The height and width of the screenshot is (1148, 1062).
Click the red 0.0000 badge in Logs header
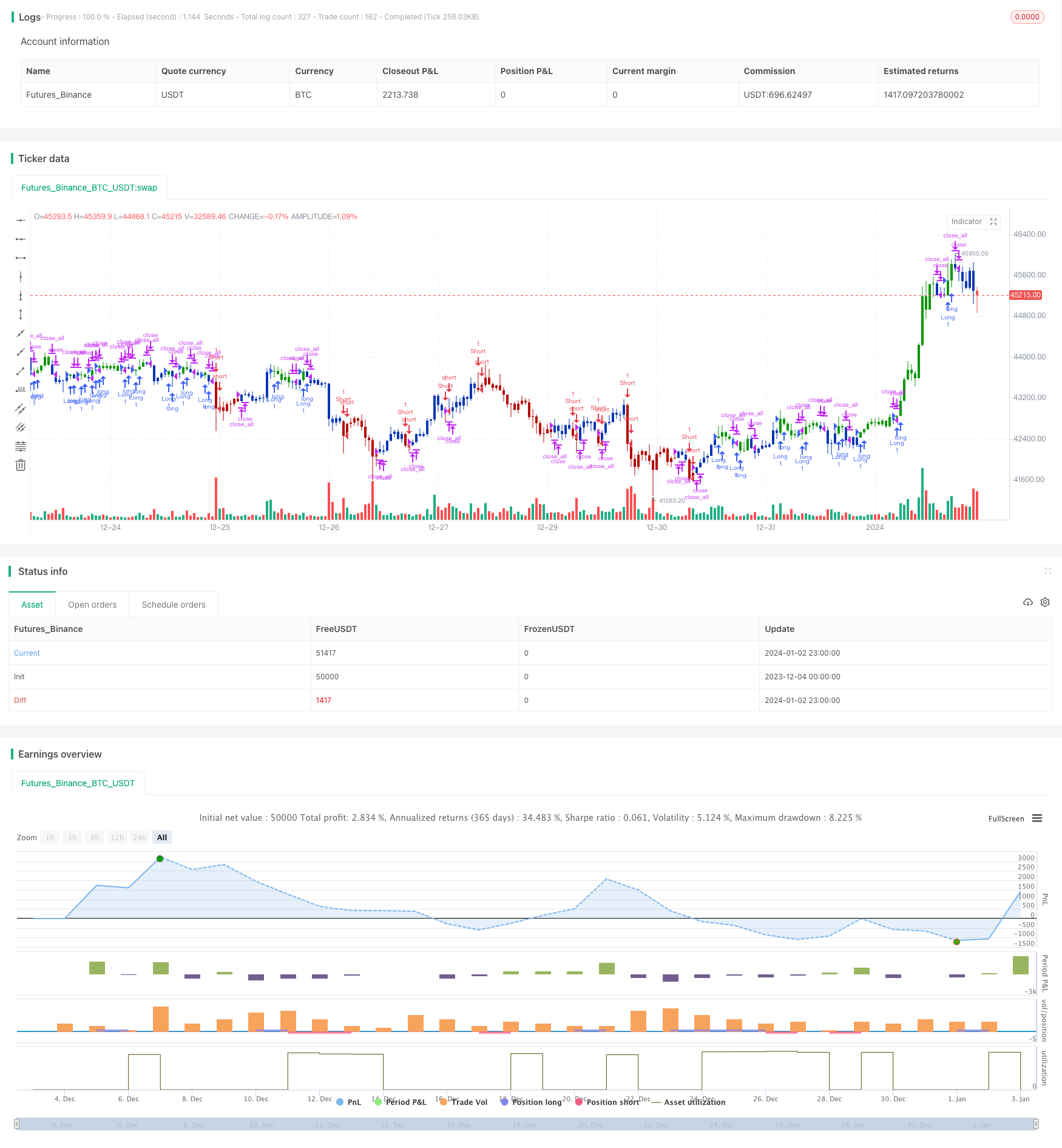click(x=1027, y=17)
